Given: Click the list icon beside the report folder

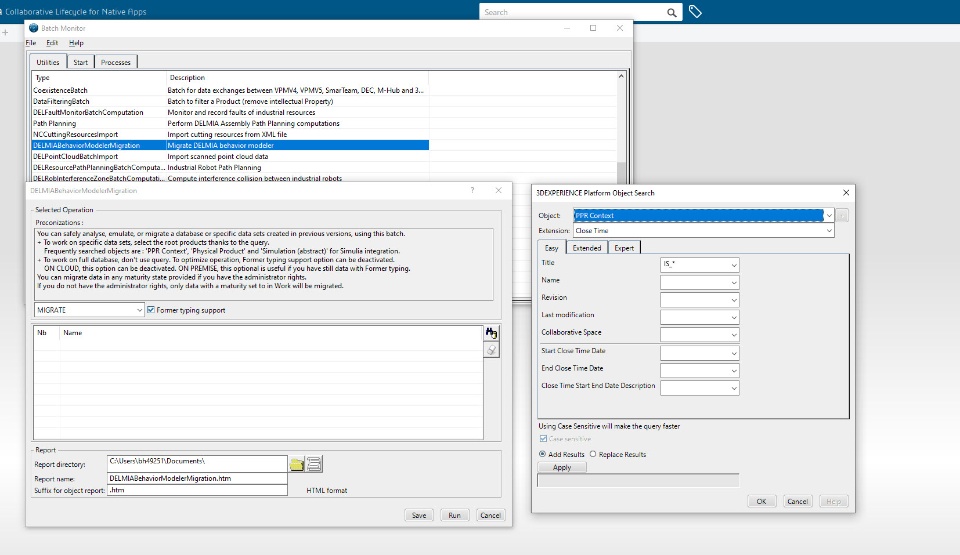Looking at the screenshot, I should pos(314,464).
